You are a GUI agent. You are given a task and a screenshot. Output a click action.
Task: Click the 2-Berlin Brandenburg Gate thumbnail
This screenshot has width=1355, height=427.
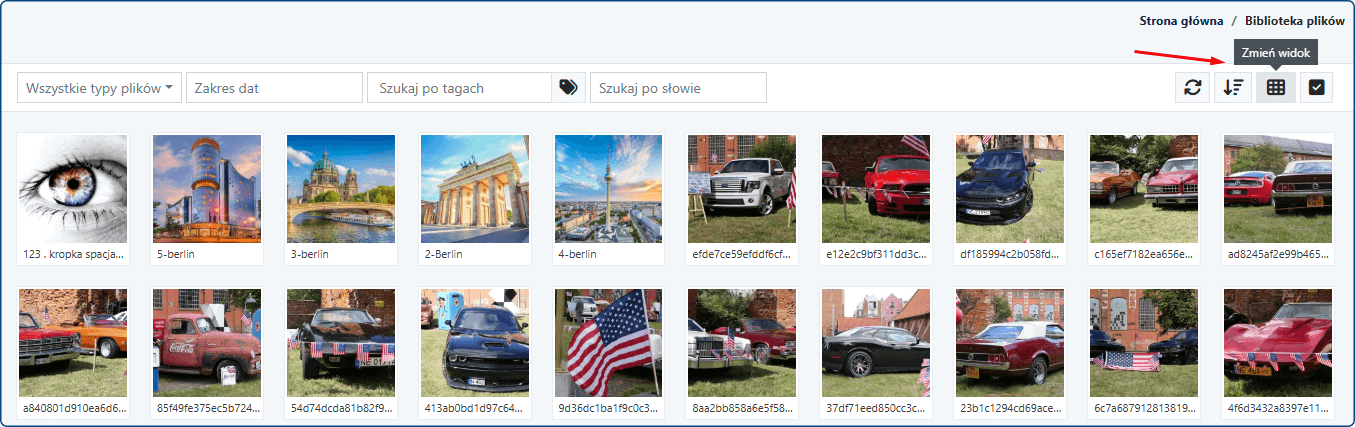pos(475,189)
